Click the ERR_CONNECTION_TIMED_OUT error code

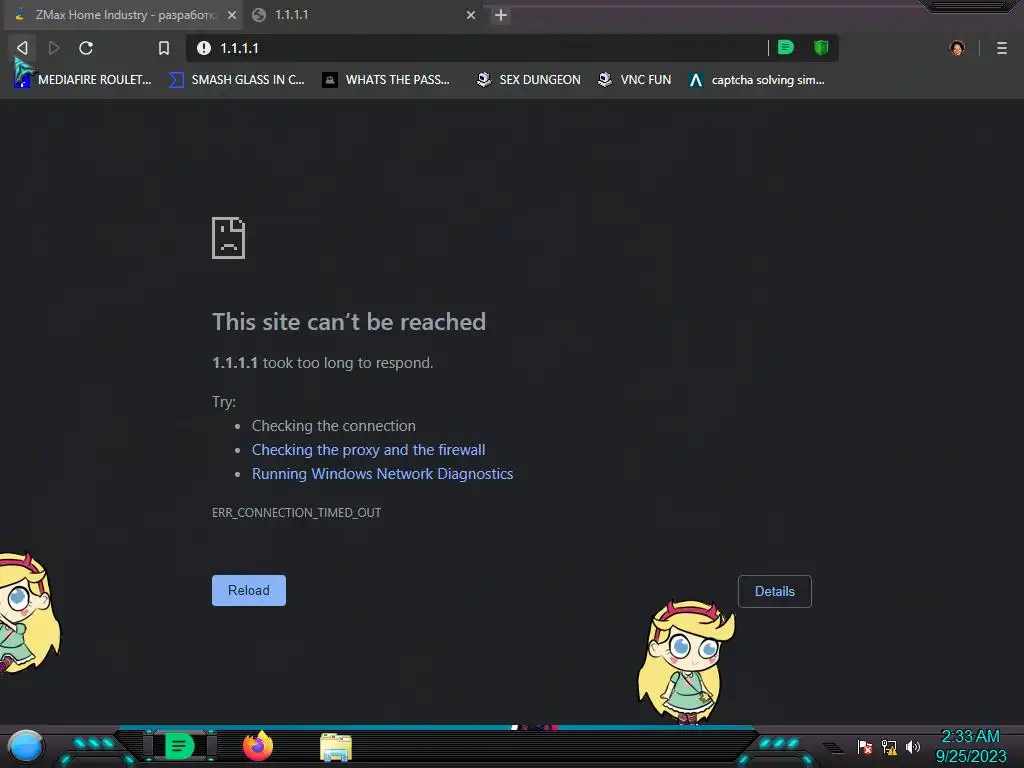296,513
